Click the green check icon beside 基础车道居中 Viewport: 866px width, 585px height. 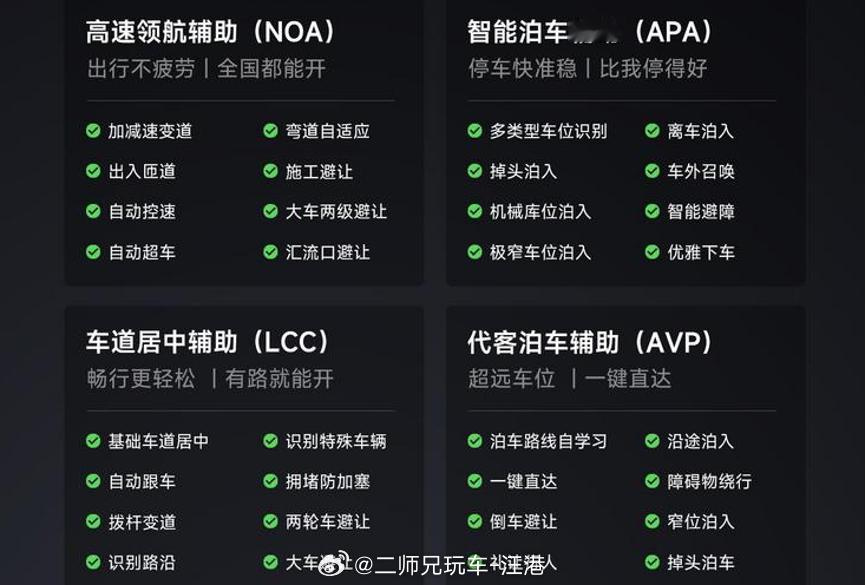[x=93, y=441]
